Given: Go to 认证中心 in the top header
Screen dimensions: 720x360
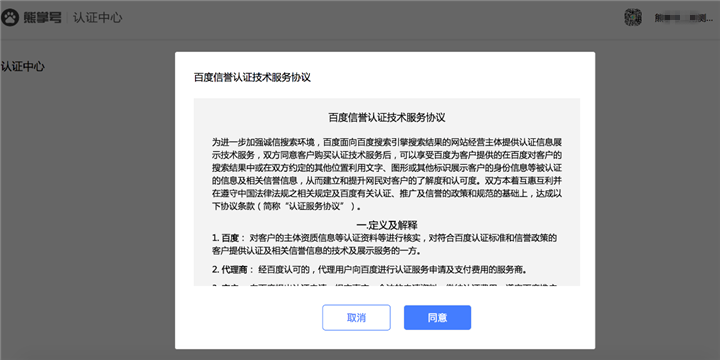Looking at the screenshot, I should [97, 18].
